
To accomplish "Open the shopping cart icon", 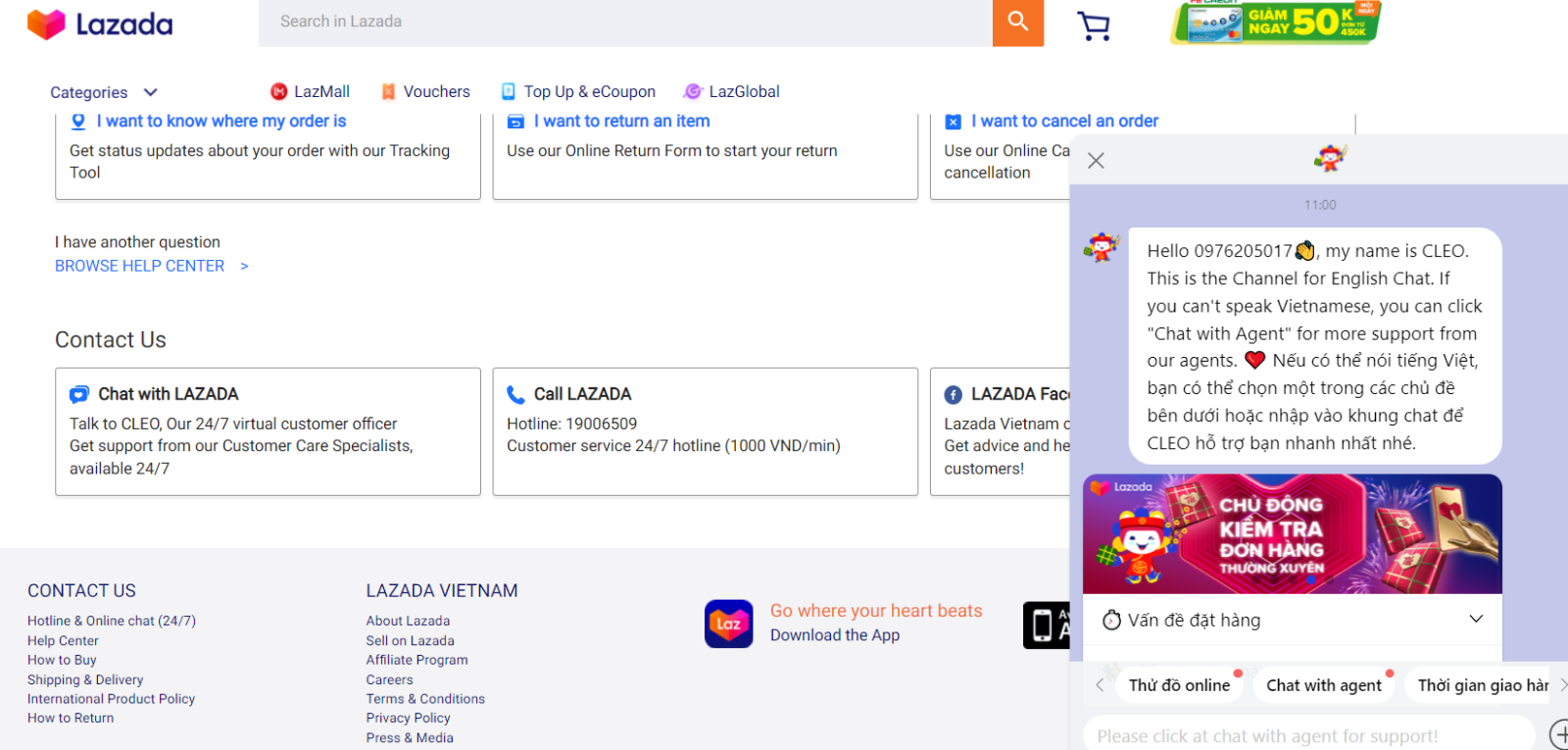I will click(1094, 25).
